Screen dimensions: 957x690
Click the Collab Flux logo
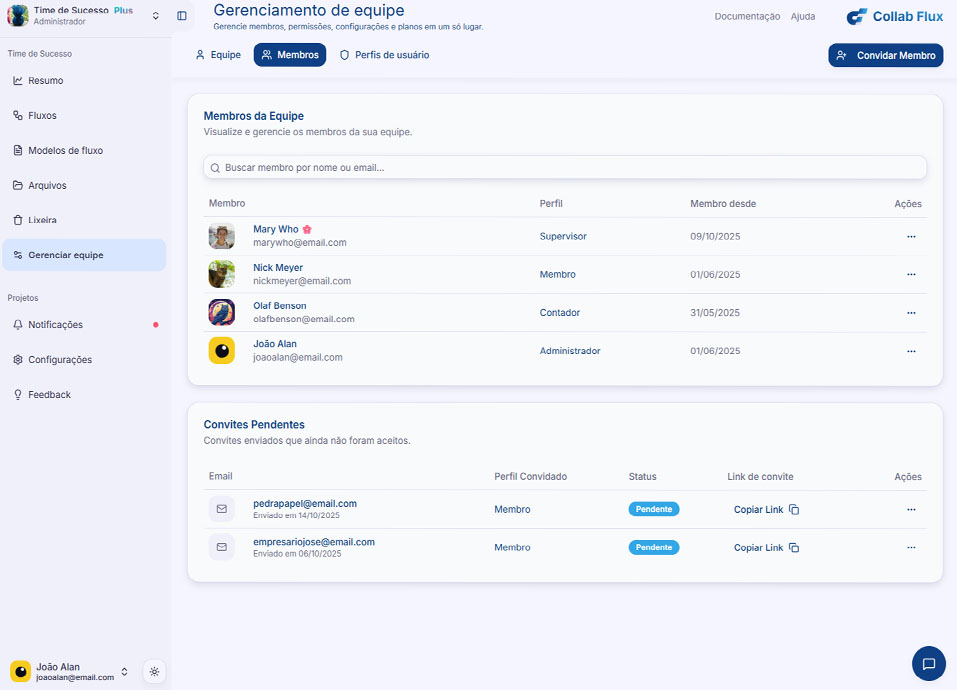[894, 16]
